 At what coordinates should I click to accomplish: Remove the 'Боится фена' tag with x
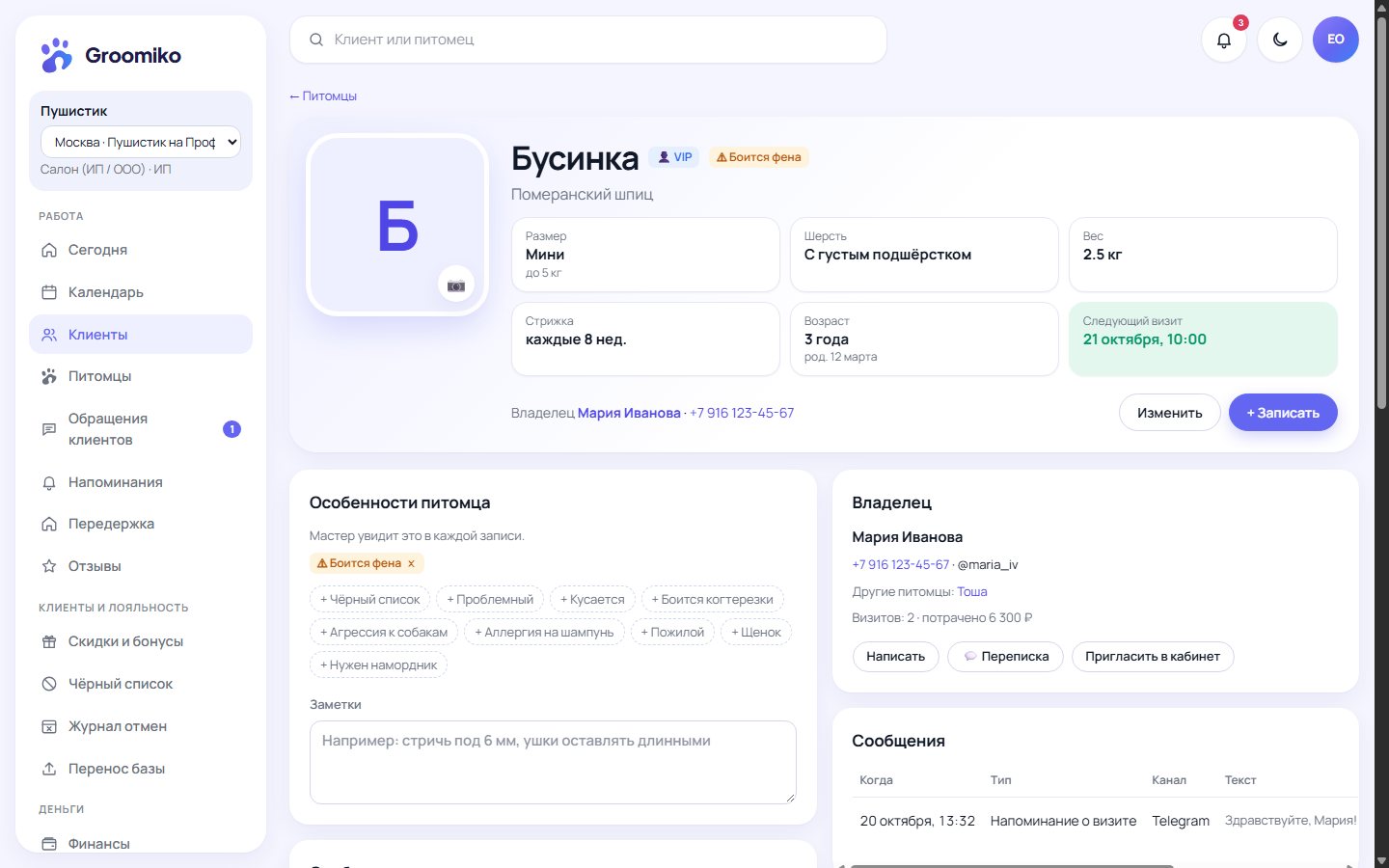[x=411, y=563]
